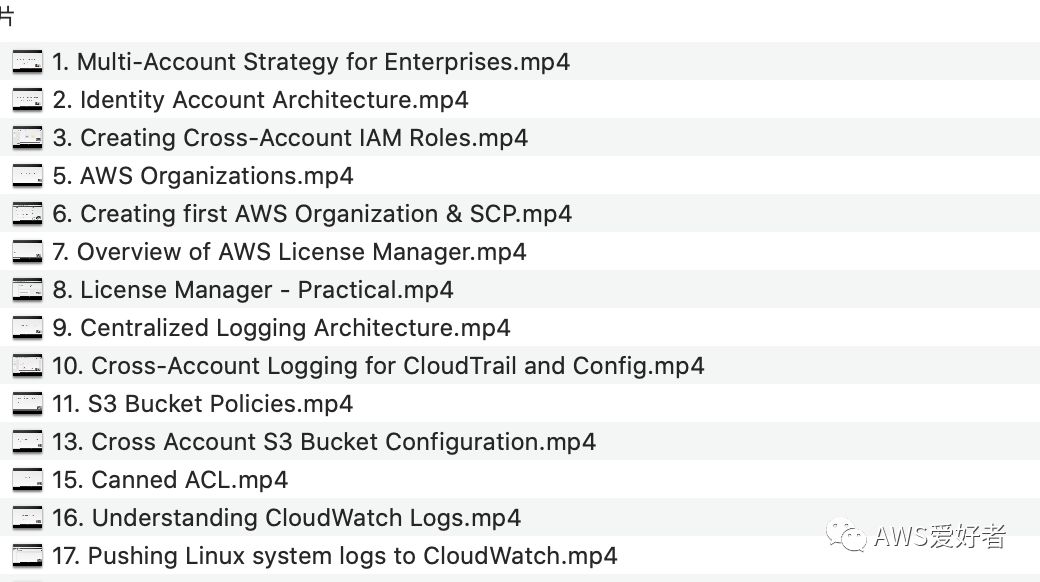Click the file icon beside Creating Cross-Account IAM Roles
1040x582 pixels.
(x=27, y=138)
